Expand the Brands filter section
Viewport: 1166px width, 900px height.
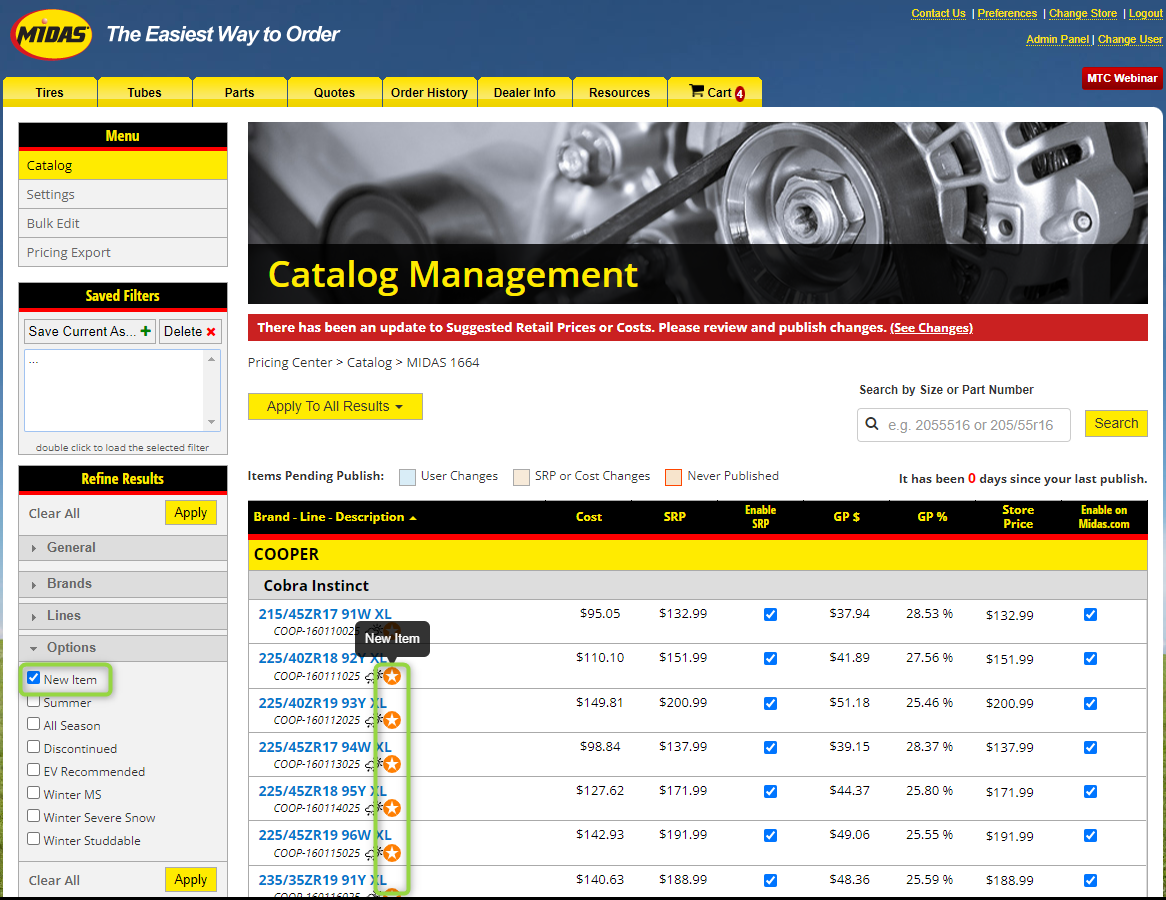[123, 584]
